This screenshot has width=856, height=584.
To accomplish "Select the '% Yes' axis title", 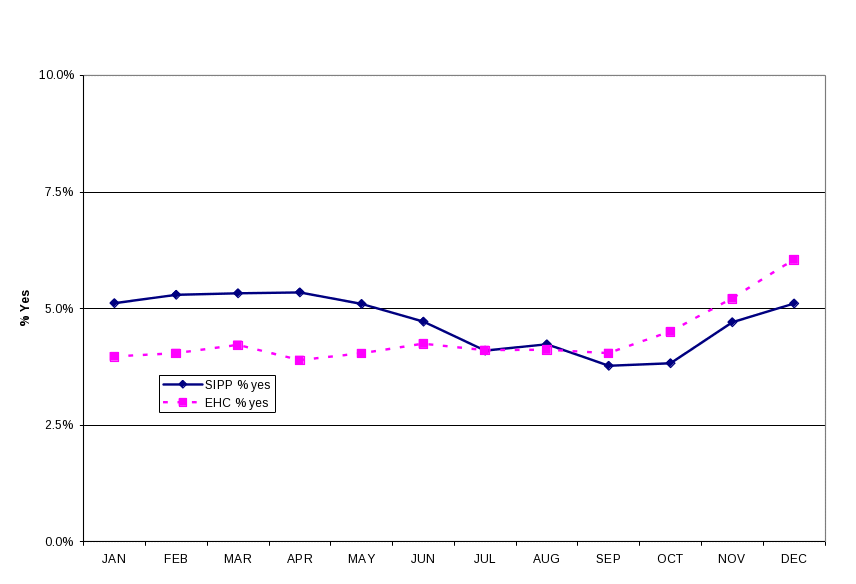I will click(x=25, y=308).
